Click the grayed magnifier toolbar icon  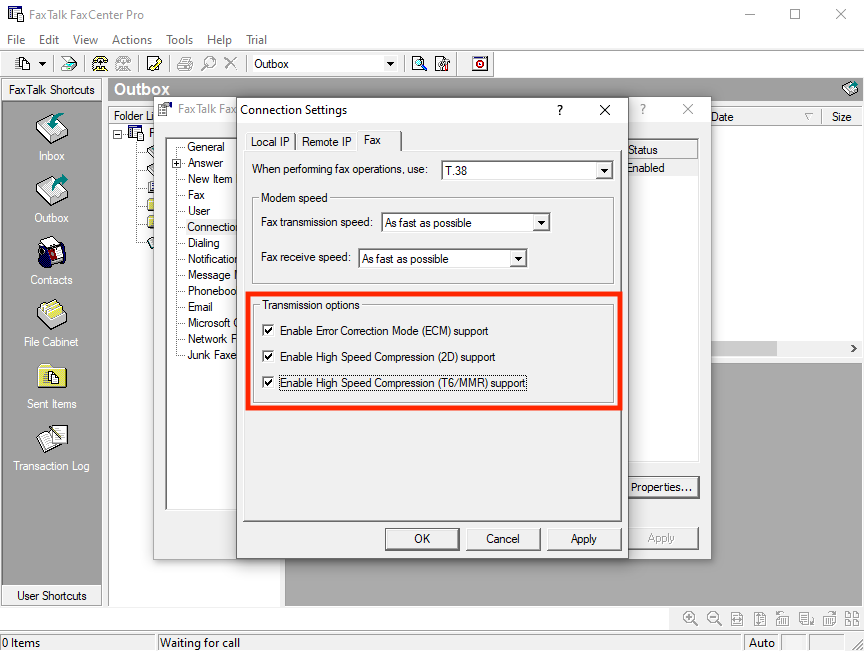pos(208,64)
